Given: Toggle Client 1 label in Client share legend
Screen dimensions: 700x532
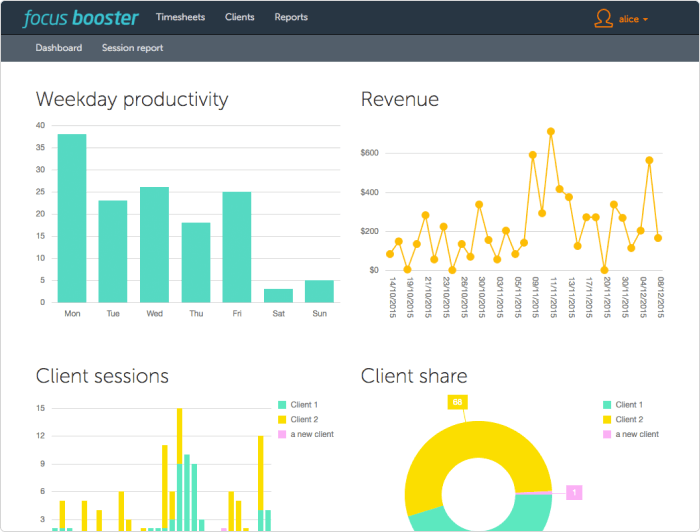Looking at the screenshot, I should (x=629, y=405).
